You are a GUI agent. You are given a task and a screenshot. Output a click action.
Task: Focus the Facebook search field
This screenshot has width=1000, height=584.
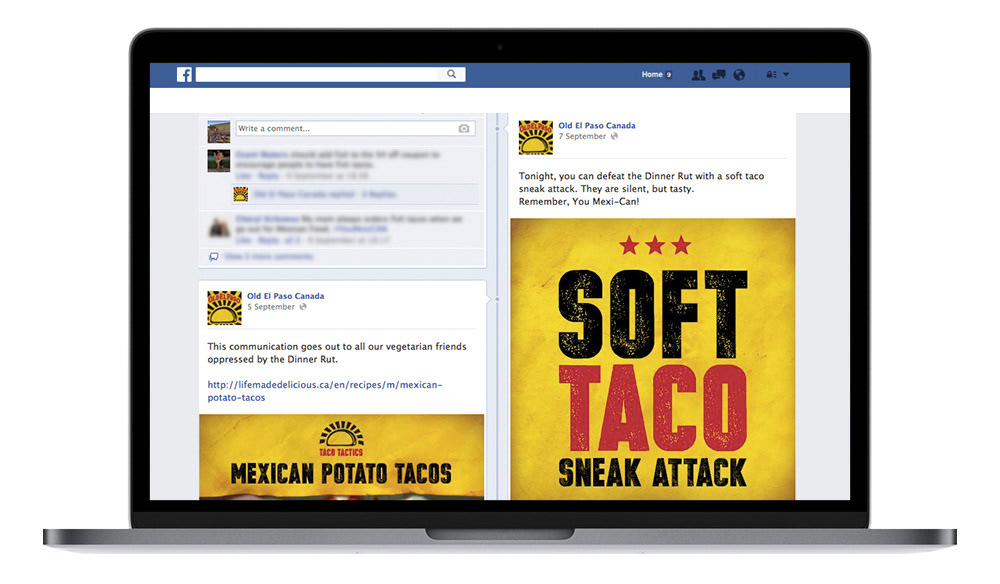330,75
